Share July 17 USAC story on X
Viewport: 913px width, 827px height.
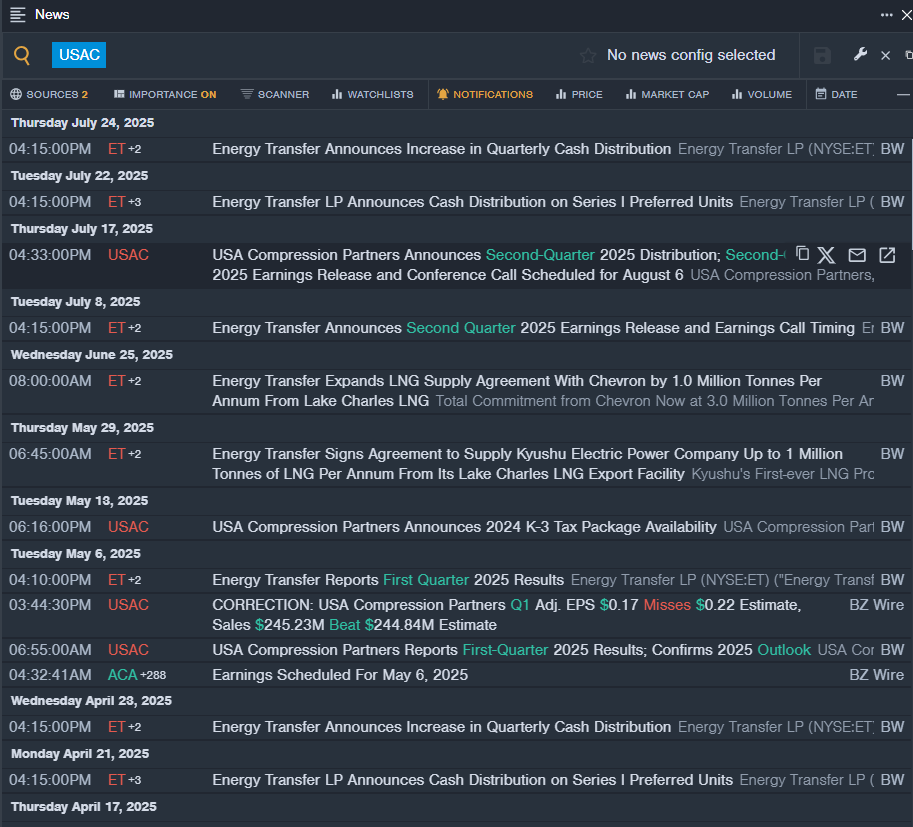(826, 255)
